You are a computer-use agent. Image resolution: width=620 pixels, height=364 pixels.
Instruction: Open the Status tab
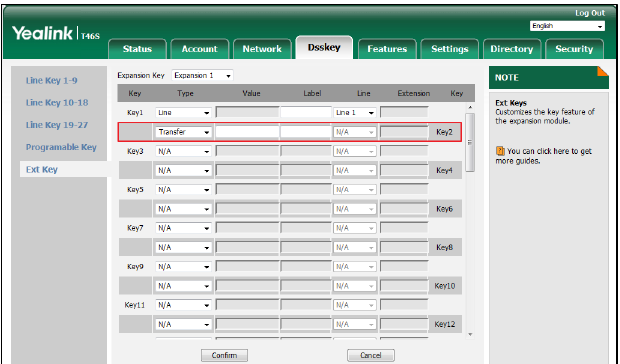click(137, 49)
